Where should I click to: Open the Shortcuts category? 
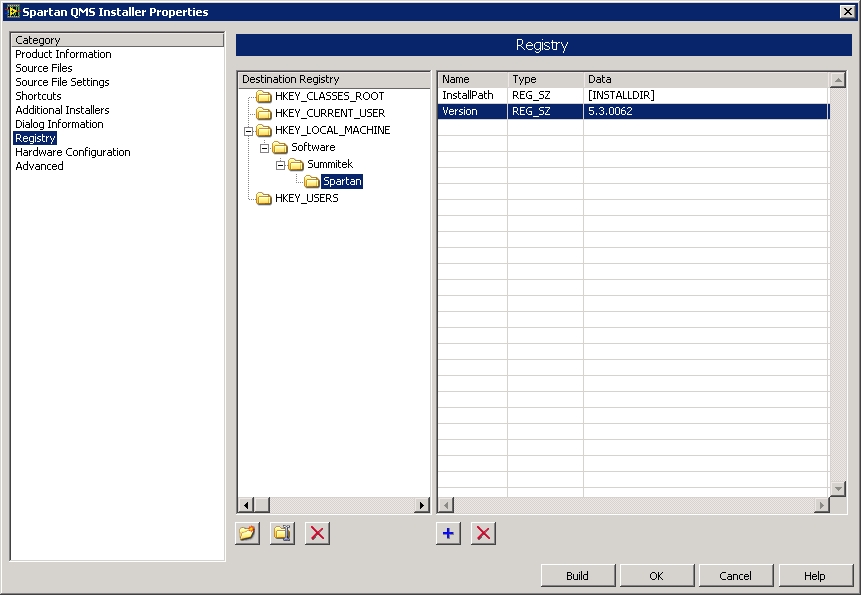(x=38, y=96)
